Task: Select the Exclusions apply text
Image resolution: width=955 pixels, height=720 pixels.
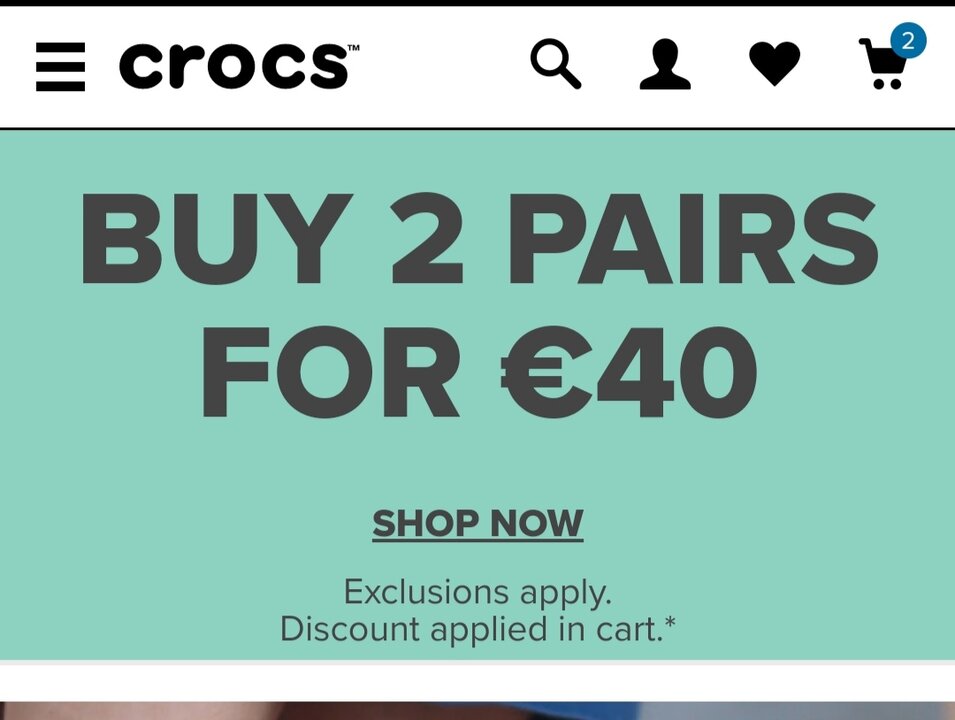Action: coord(478,592)
